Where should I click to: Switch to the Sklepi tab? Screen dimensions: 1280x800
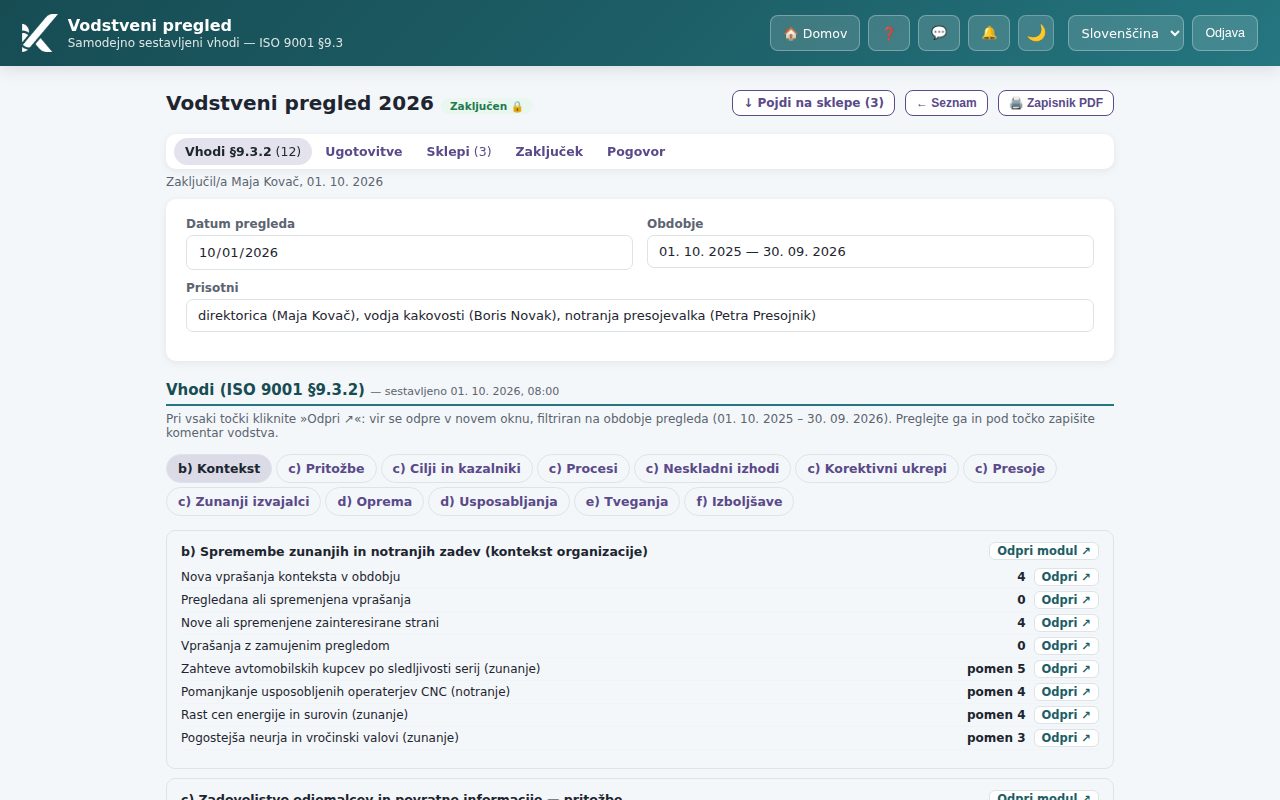(459, 152)
